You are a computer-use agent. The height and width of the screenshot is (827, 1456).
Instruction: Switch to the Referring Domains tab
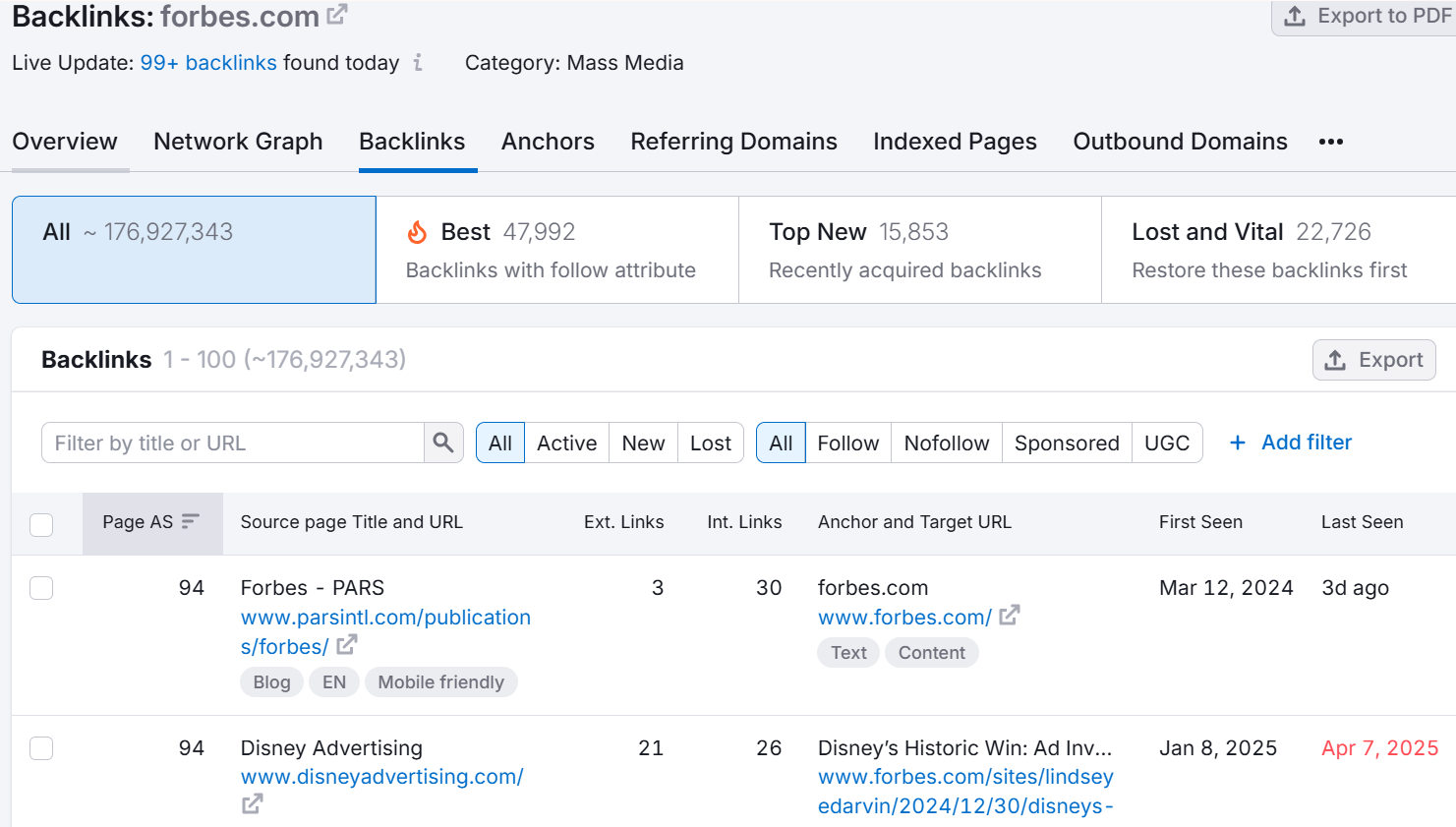coord(733,142)
